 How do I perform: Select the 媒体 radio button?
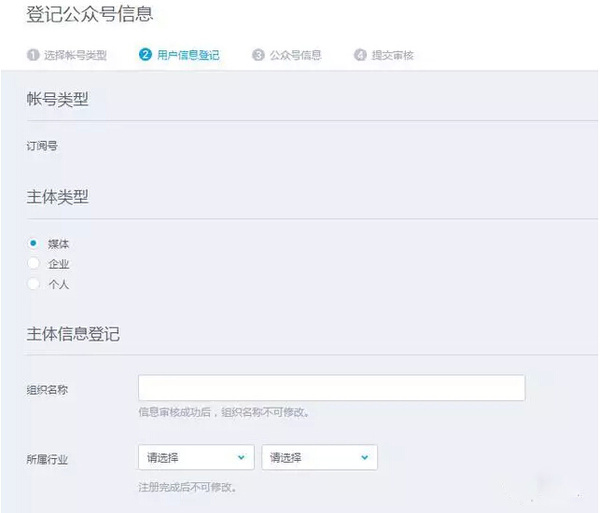(33, 243)
